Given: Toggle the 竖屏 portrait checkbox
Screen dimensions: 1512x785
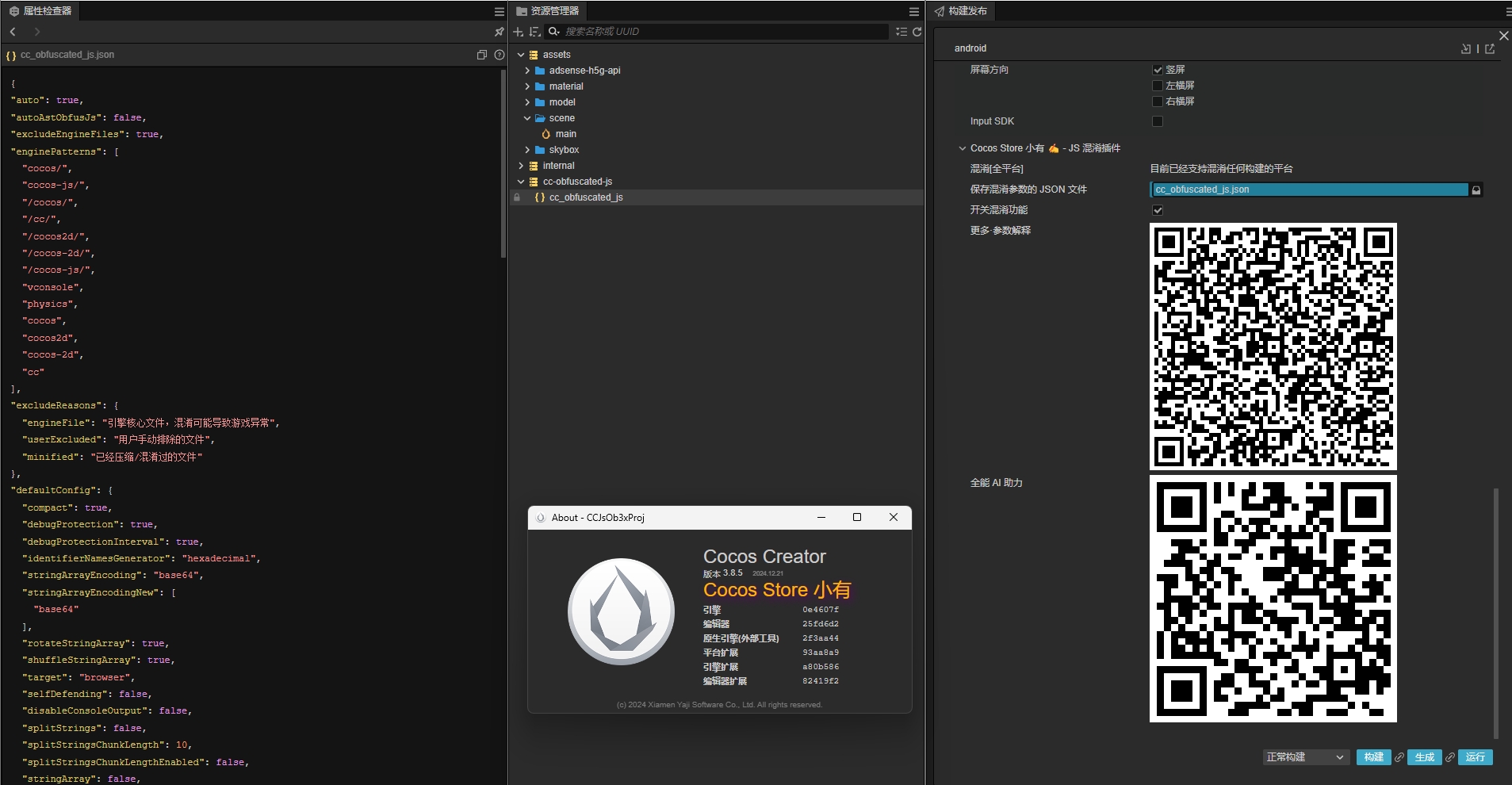Looking at the screenshot, I should [1158, 70].
